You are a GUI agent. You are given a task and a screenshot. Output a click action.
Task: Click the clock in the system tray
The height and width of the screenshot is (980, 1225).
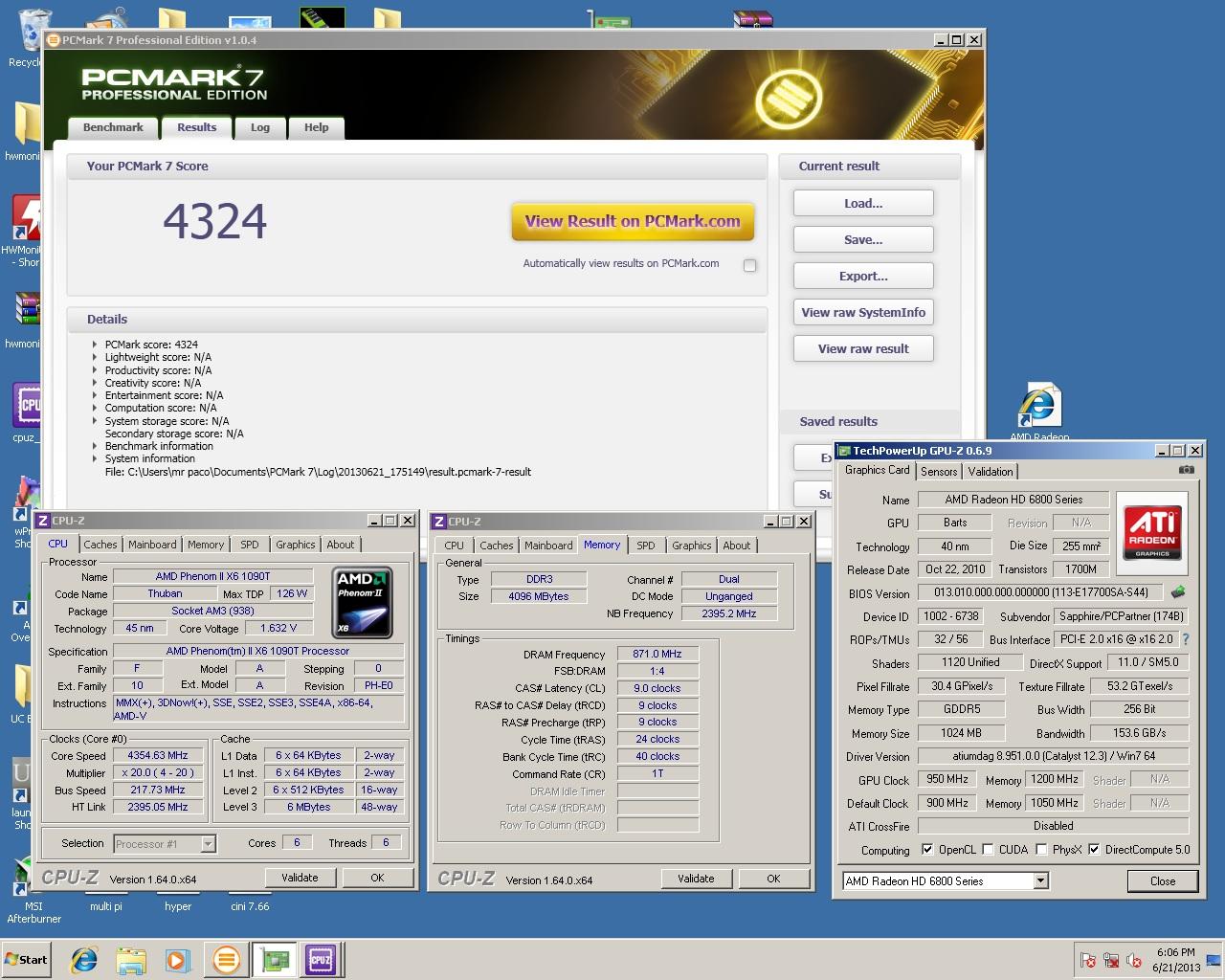pyautogui.click(x=1175, y=960)
